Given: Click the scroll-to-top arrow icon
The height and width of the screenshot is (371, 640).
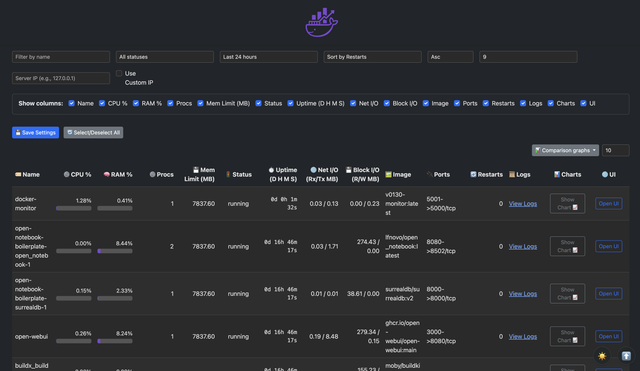Looking at the screenshot, I should 626,356.
